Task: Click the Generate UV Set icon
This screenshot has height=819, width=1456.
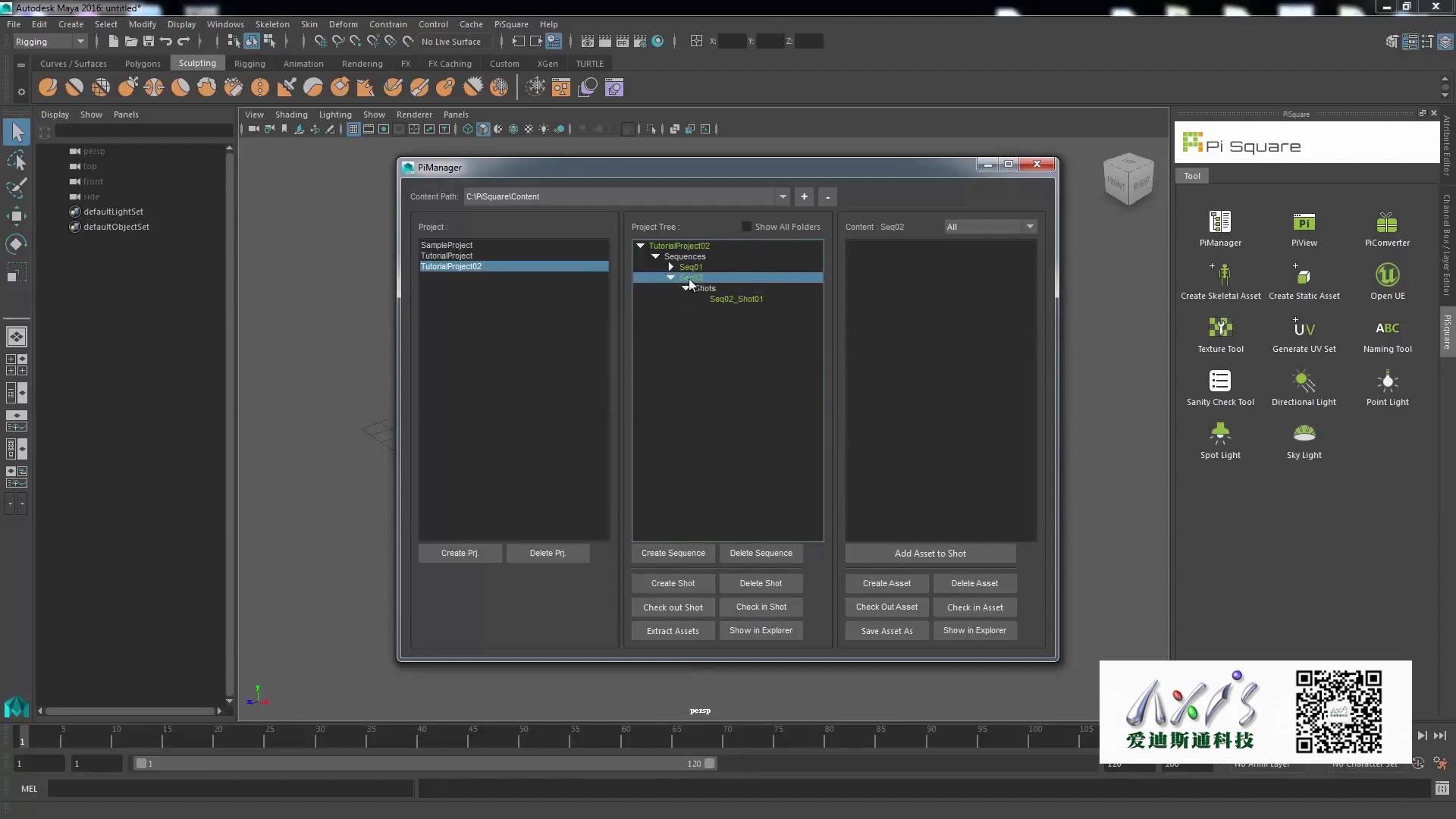Action: (1304, 328)
